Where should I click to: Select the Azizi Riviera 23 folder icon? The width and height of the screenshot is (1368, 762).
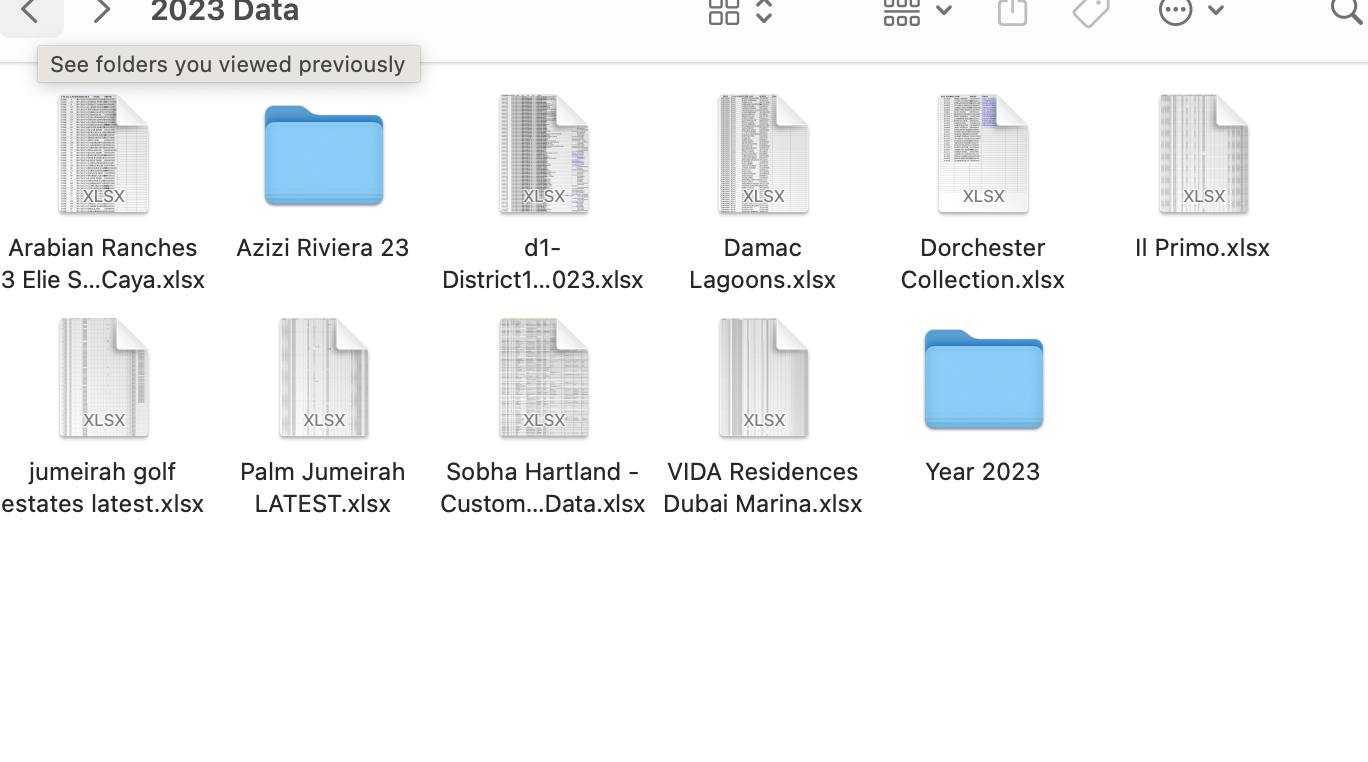(x=324, y=155)
